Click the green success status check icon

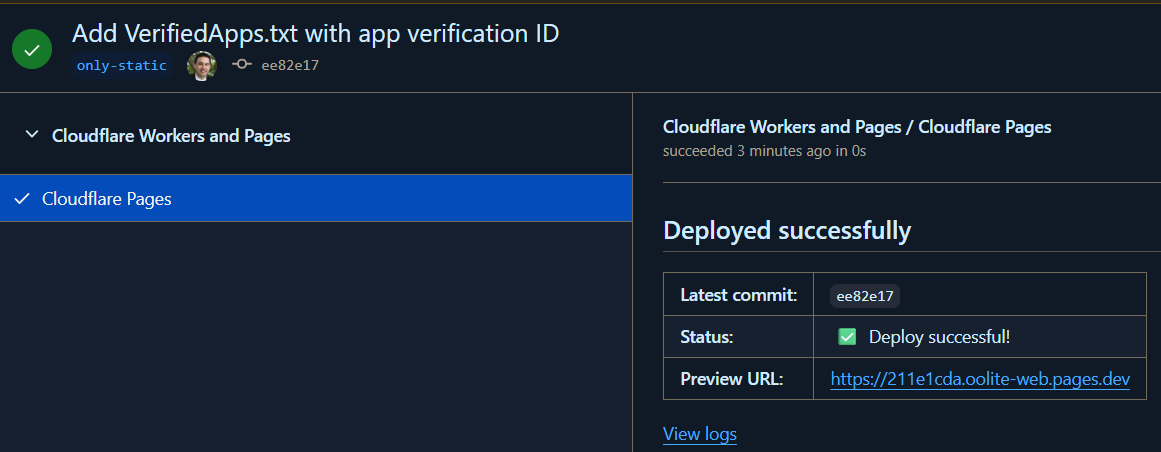coord(32,50)
